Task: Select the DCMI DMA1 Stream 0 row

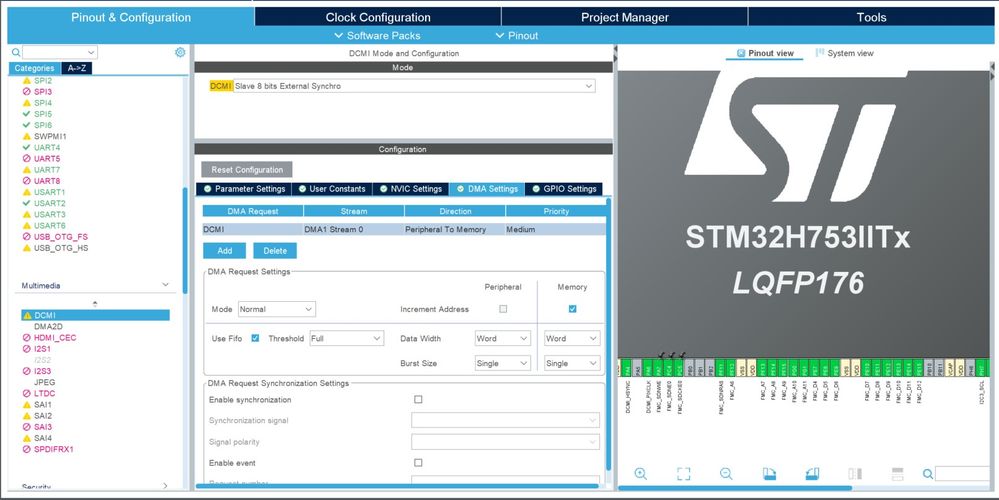Action: 404,229
